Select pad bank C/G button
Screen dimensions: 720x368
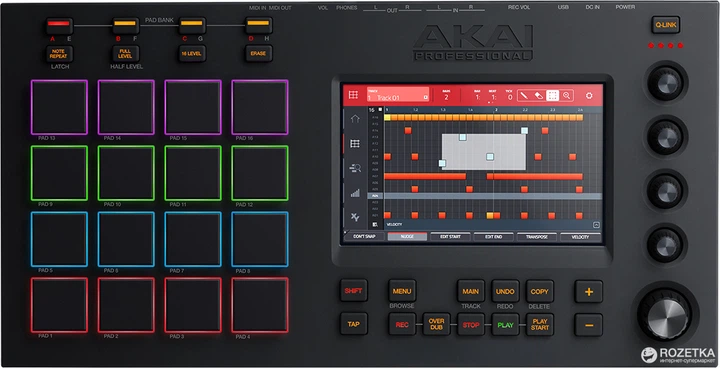click(192, 25)
